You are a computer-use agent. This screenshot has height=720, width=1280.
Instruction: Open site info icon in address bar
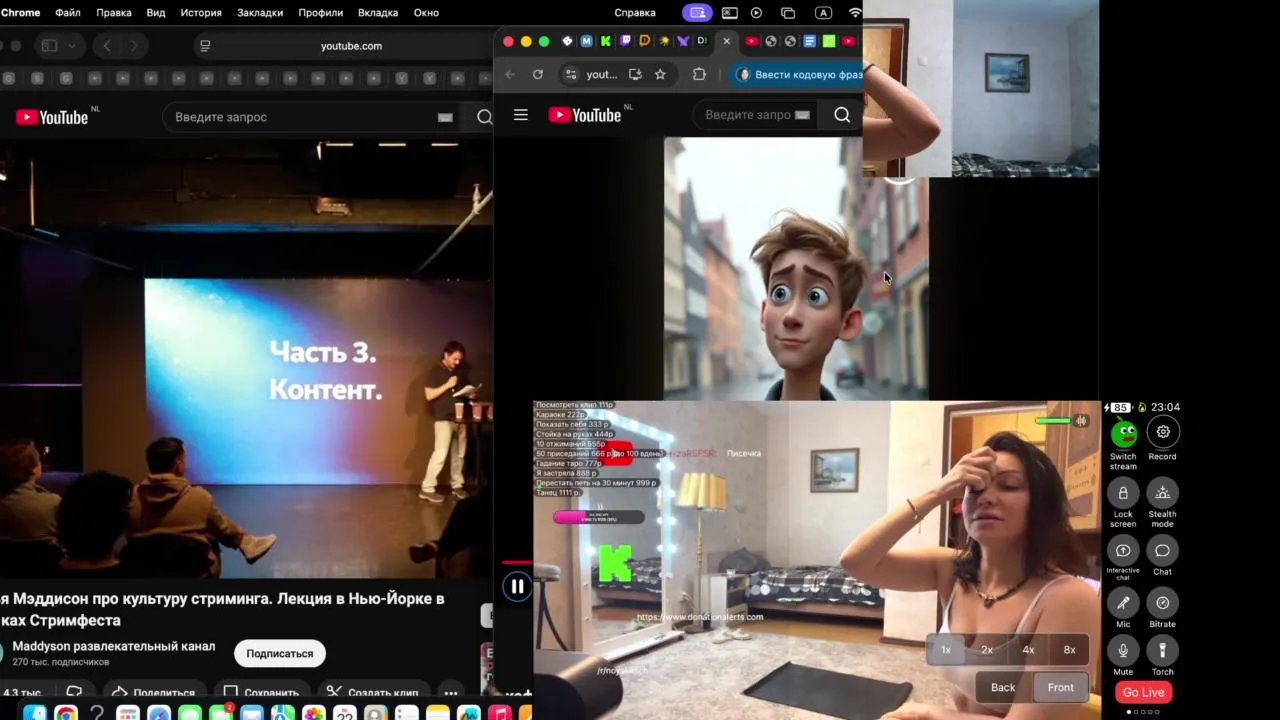point(570,74)
